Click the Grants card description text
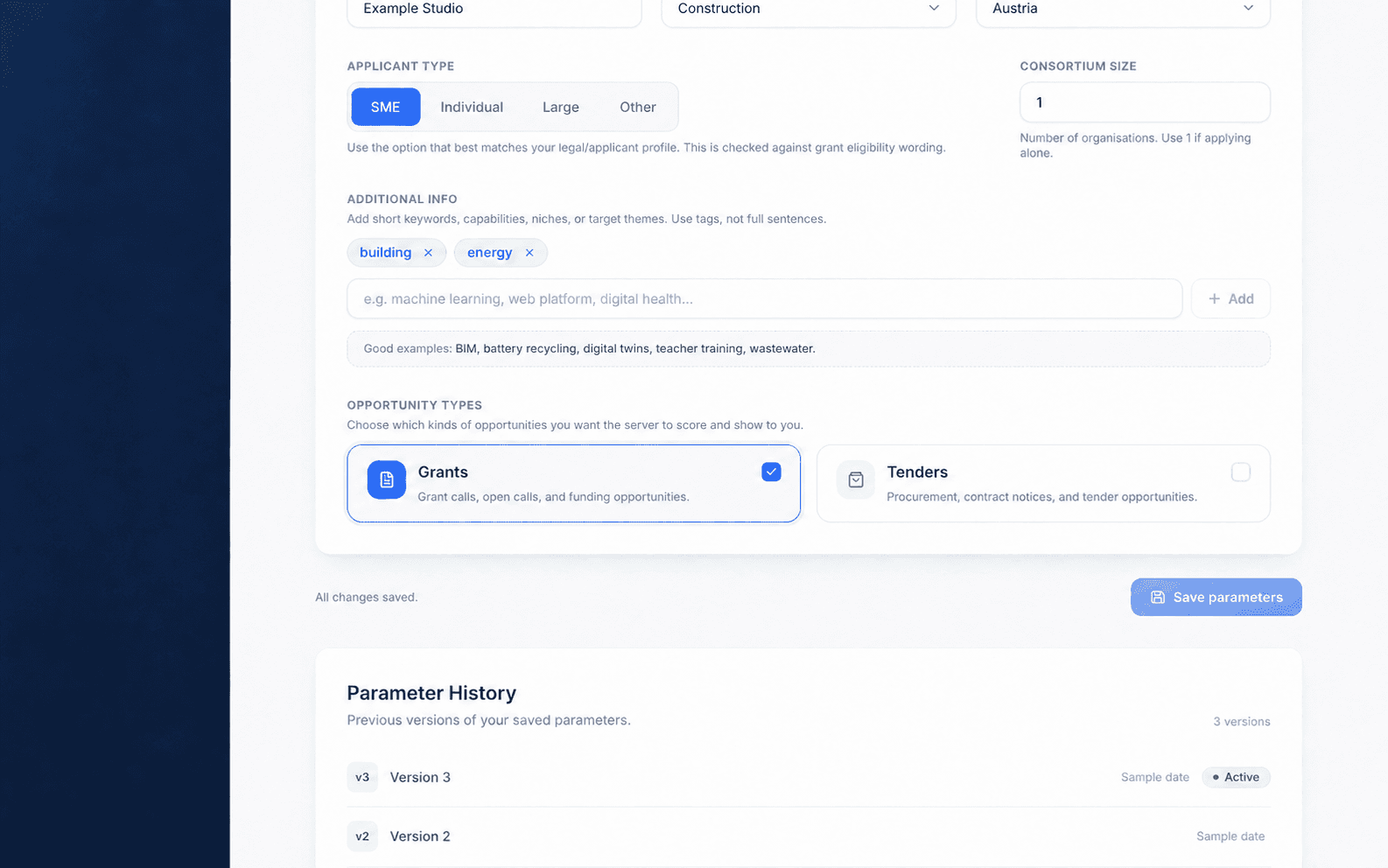Image resolution: width=1388 pixels, height=868 pixels. click(553, 497)
